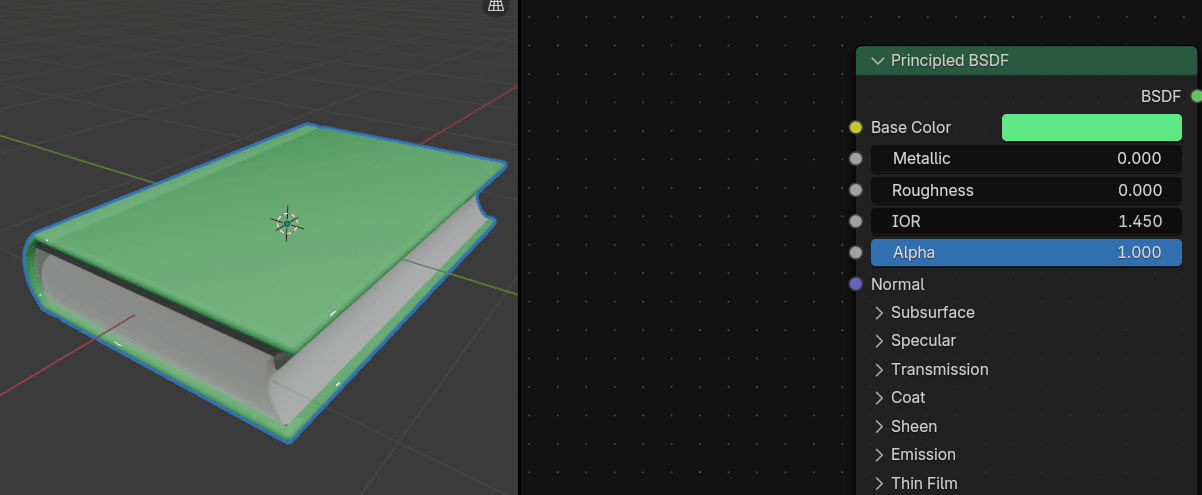Click the purple Normal input socket
The width and height of the screenshot is (1202, 495).
(856, 284)
